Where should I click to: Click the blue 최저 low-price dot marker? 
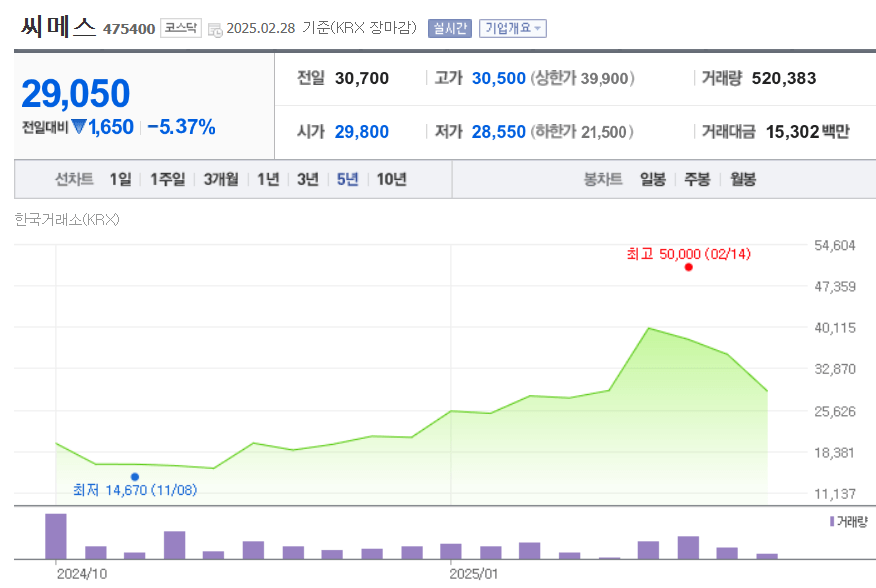coord(136,476)
